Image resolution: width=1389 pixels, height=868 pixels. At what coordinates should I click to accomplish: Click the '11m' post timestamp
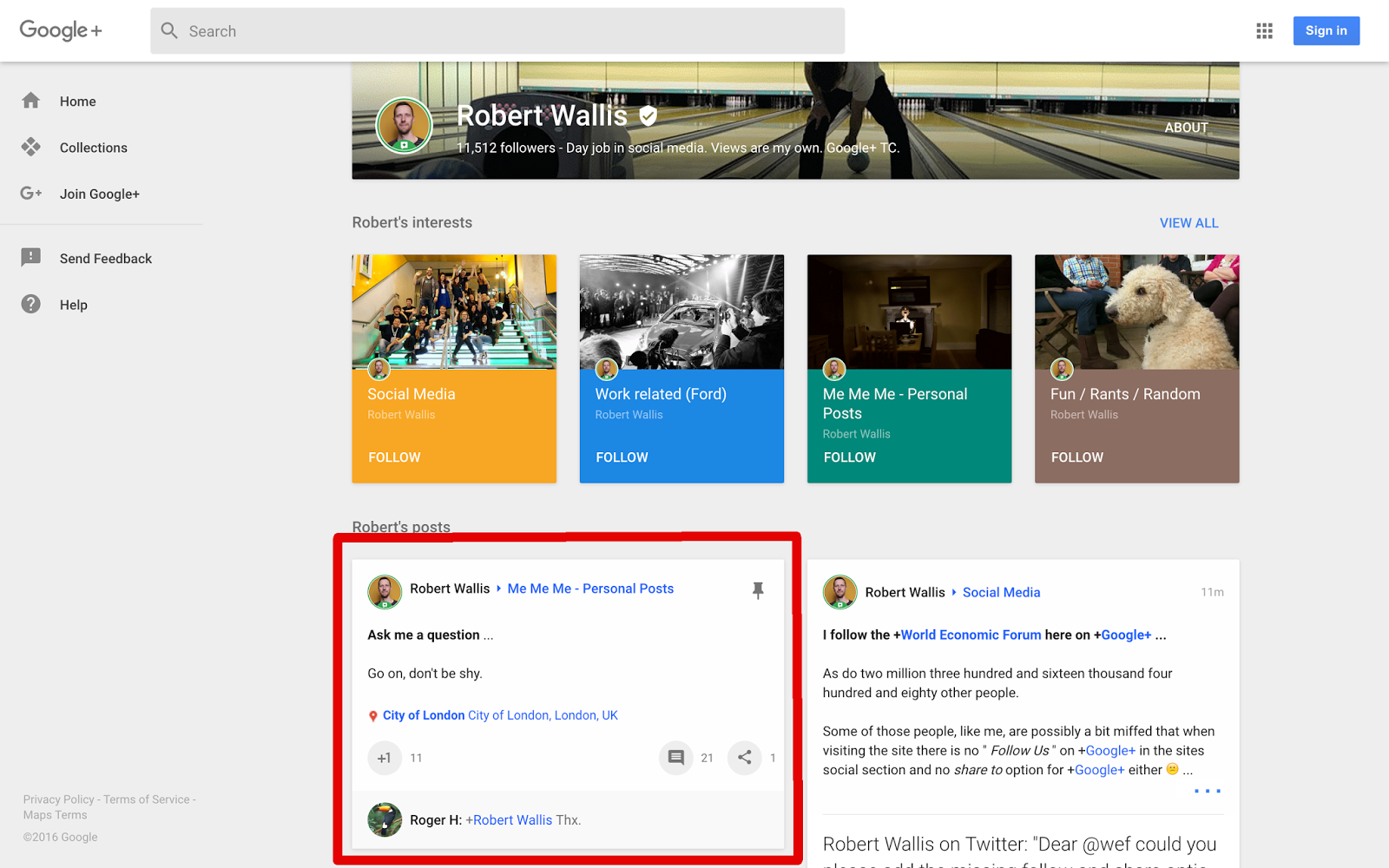click(x=1212, y=592)
